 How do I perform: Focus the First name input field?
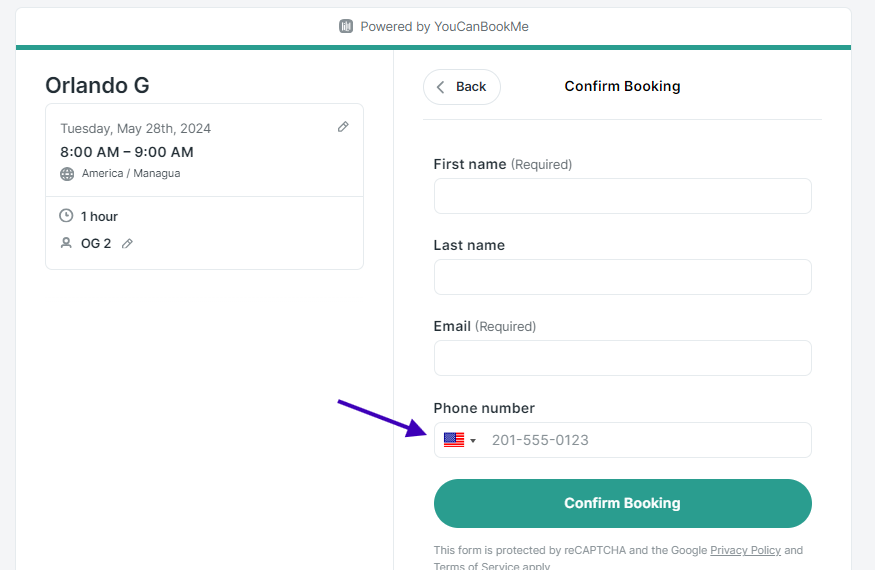tap(622, 196)
